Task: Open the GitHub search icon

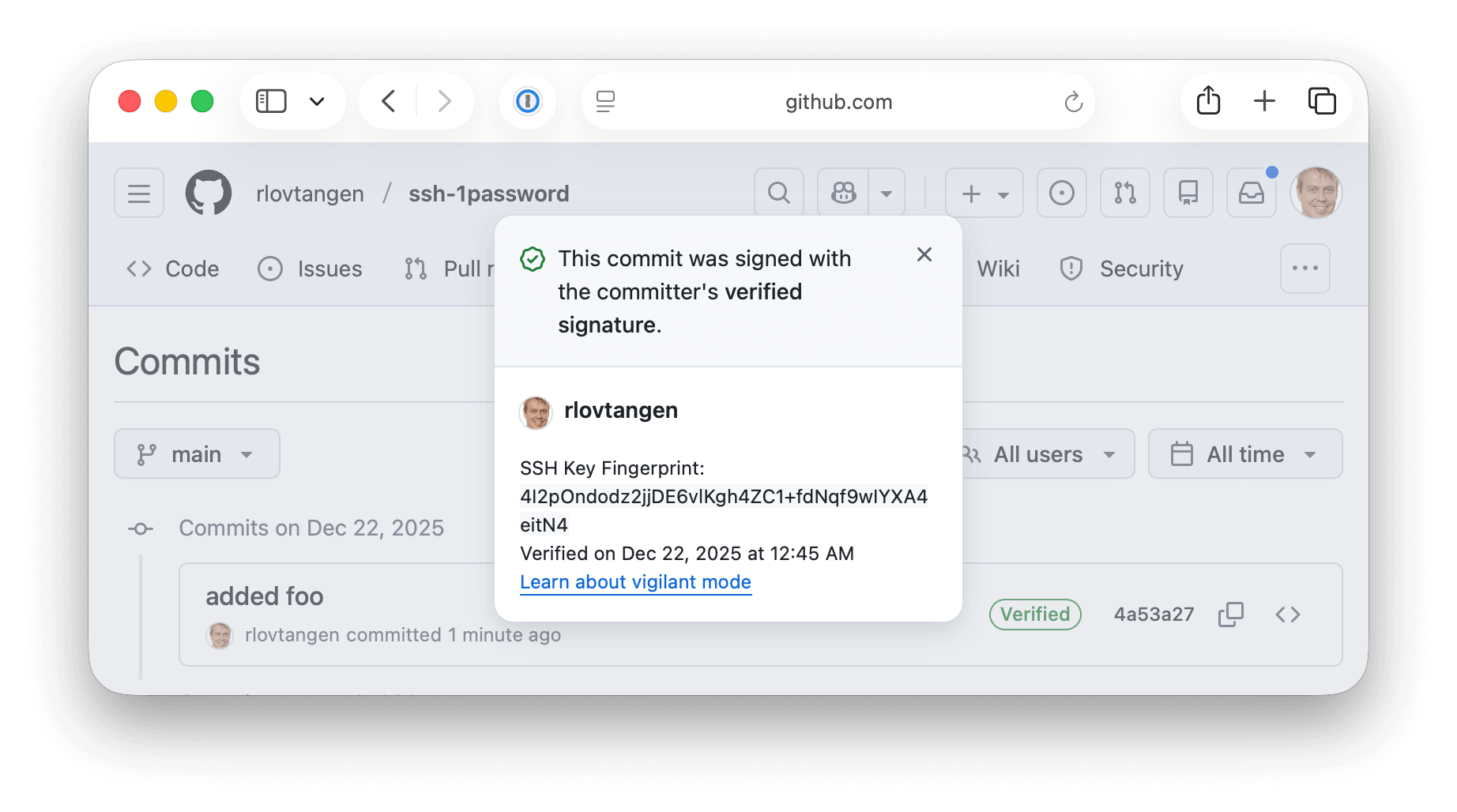Action: pos(778,193)
